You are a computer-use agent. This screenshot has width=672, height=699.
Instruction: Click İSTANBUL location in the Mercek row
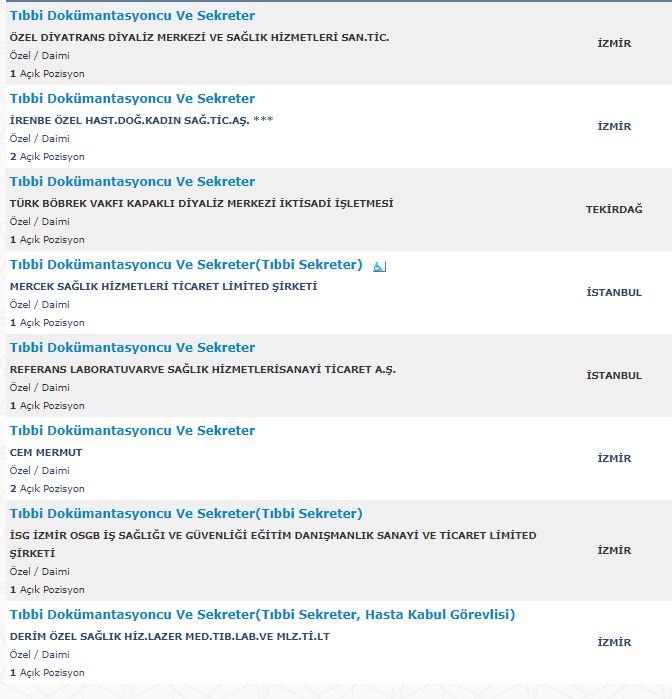click(614, 293)
